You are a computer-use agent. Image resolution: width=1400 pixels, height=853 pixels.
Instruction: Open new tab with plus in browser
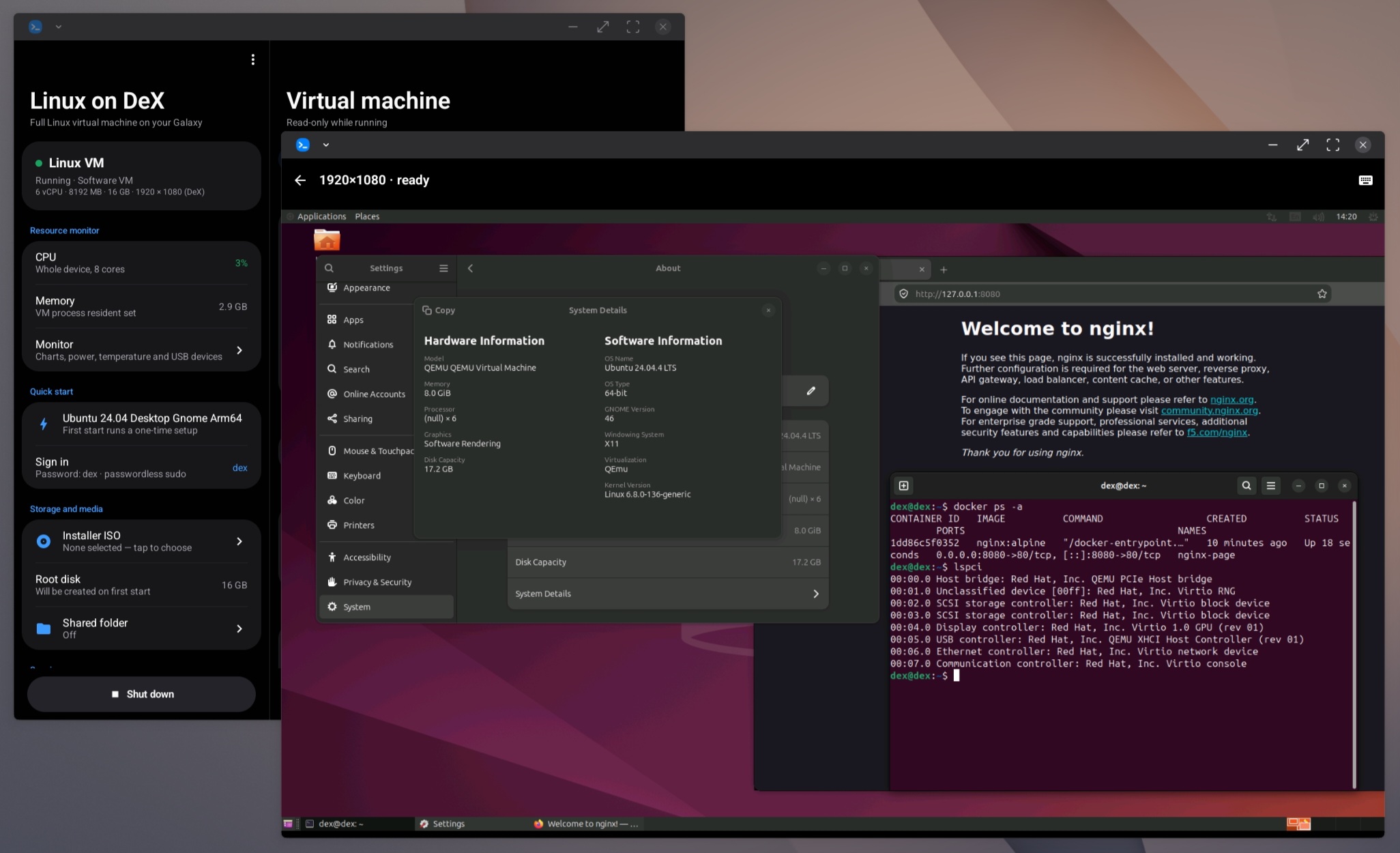pyautogui.click(x=944, y=270)
